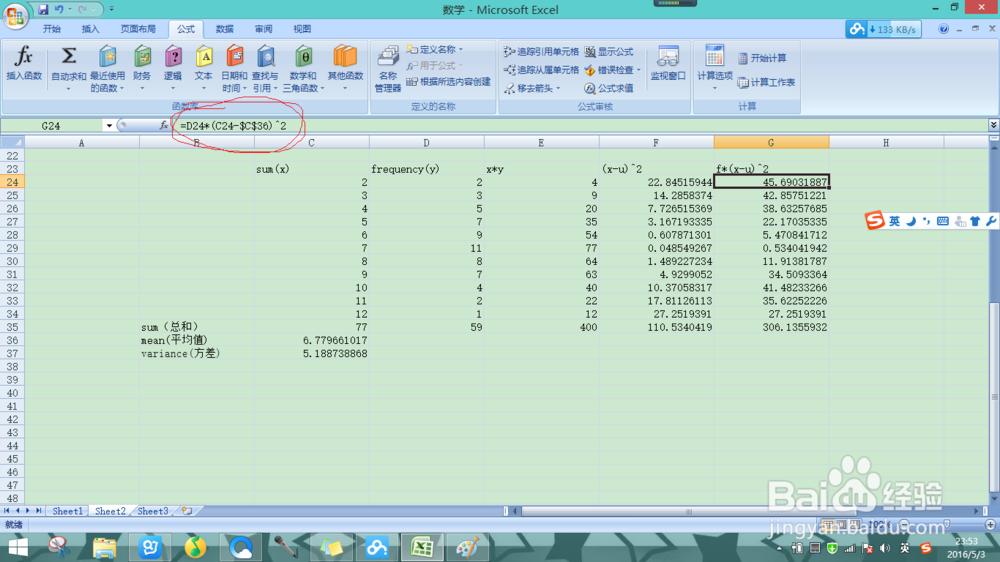Click Trace Dependents (追踪从属单元格)
This screenshot has height=562, width=1000.
(x=541, y=70)
